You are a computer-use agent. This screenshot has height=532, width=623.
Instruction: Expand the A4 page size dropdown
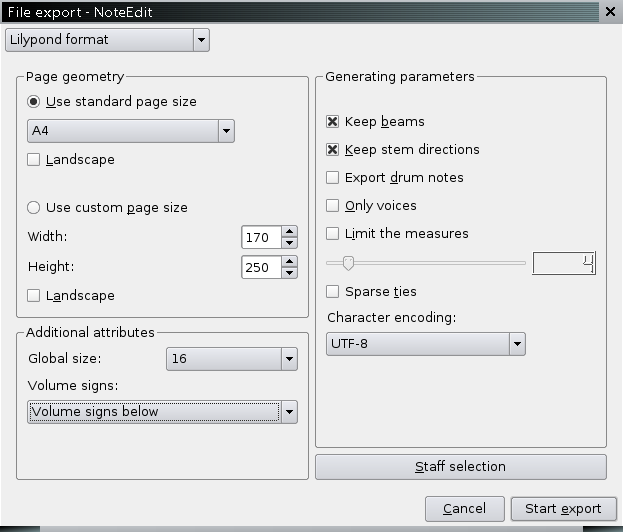(x=226, y=131)
